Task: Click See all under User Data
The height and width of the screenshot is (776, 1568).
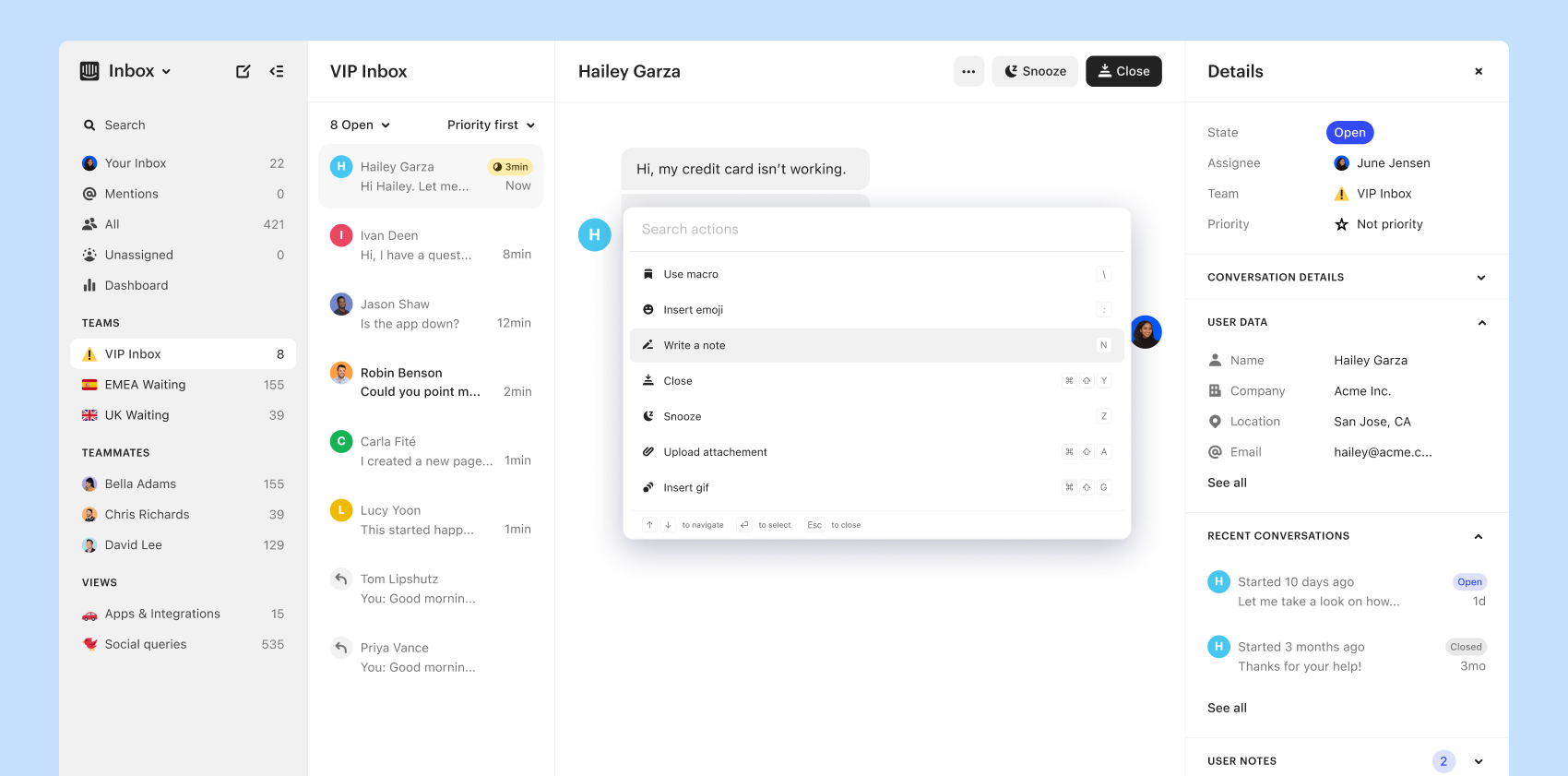Action: tap(1227, 483)
